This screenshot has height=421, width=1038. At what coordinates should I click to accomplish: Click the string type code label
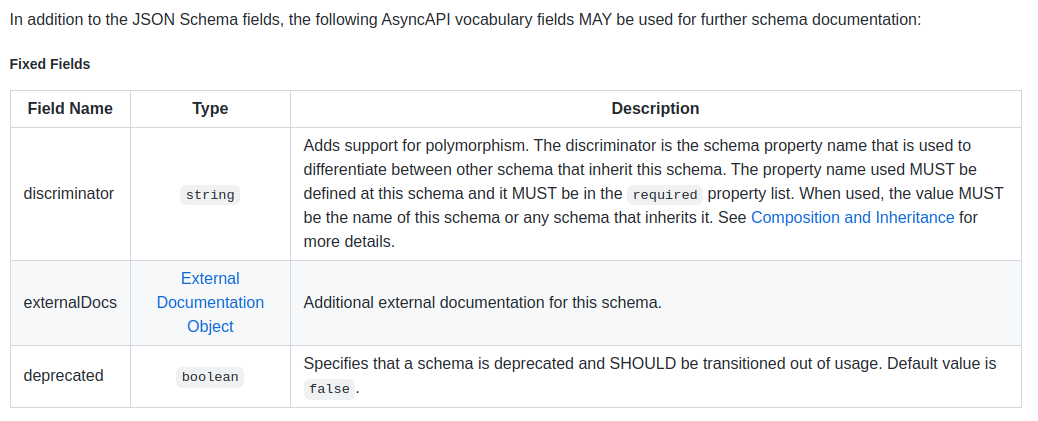click(210, 195)
